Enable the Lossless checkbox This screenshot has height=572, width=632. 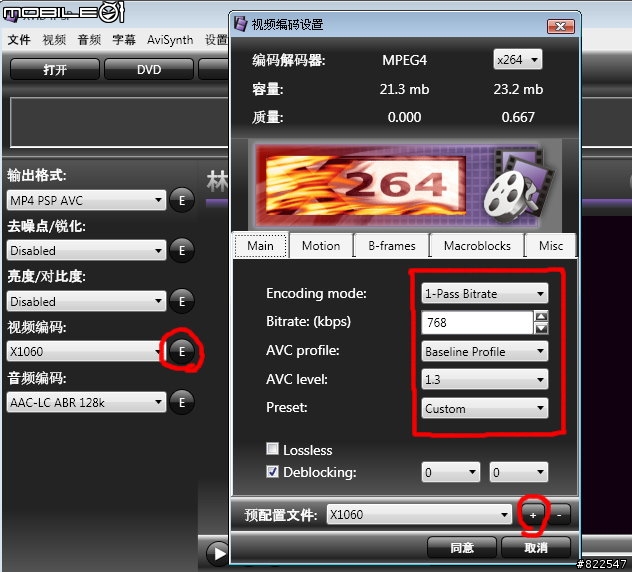click(272, 449)
